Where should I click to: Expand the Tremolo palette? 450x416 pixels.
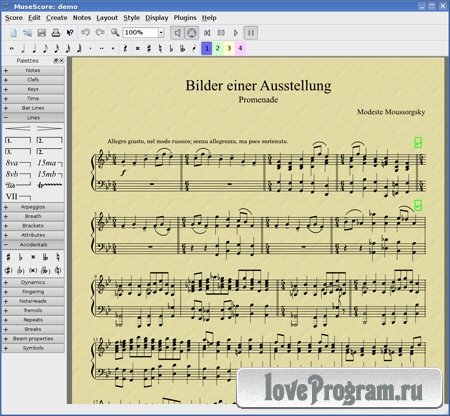(33, 310)
